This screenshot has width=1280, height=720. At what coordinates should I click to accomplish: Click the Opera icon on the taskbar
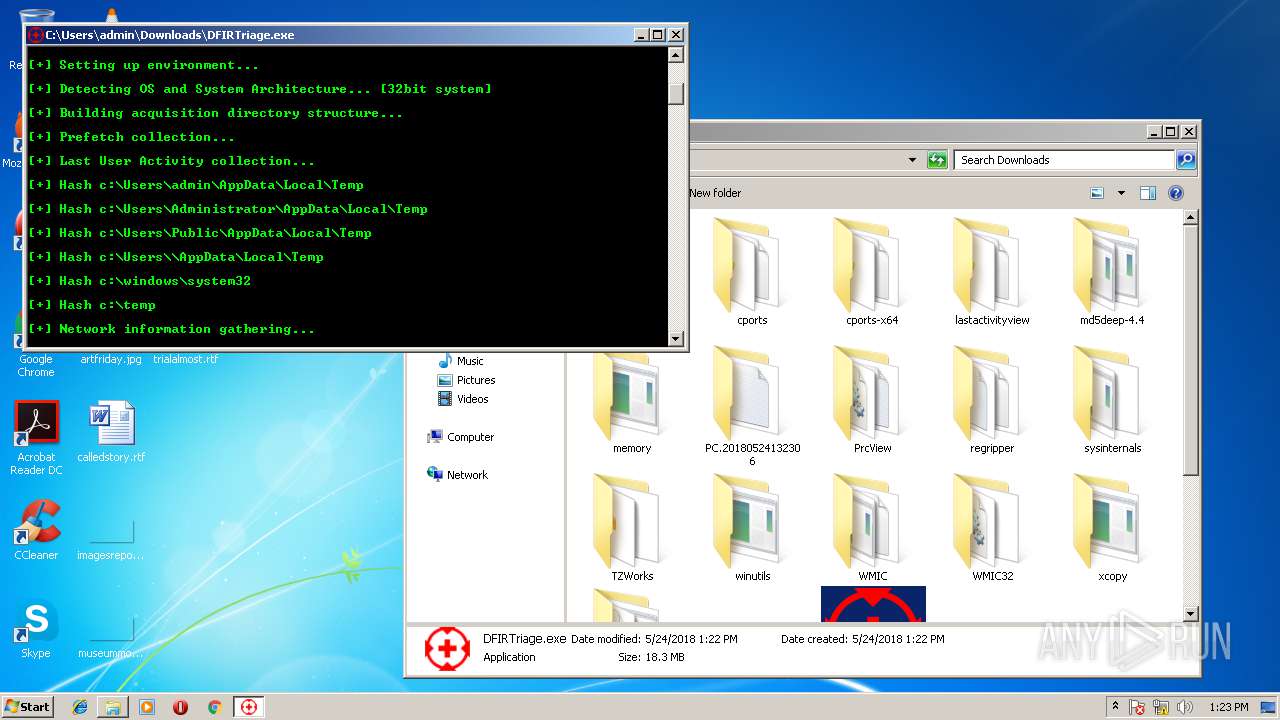[x=181, y=707]
